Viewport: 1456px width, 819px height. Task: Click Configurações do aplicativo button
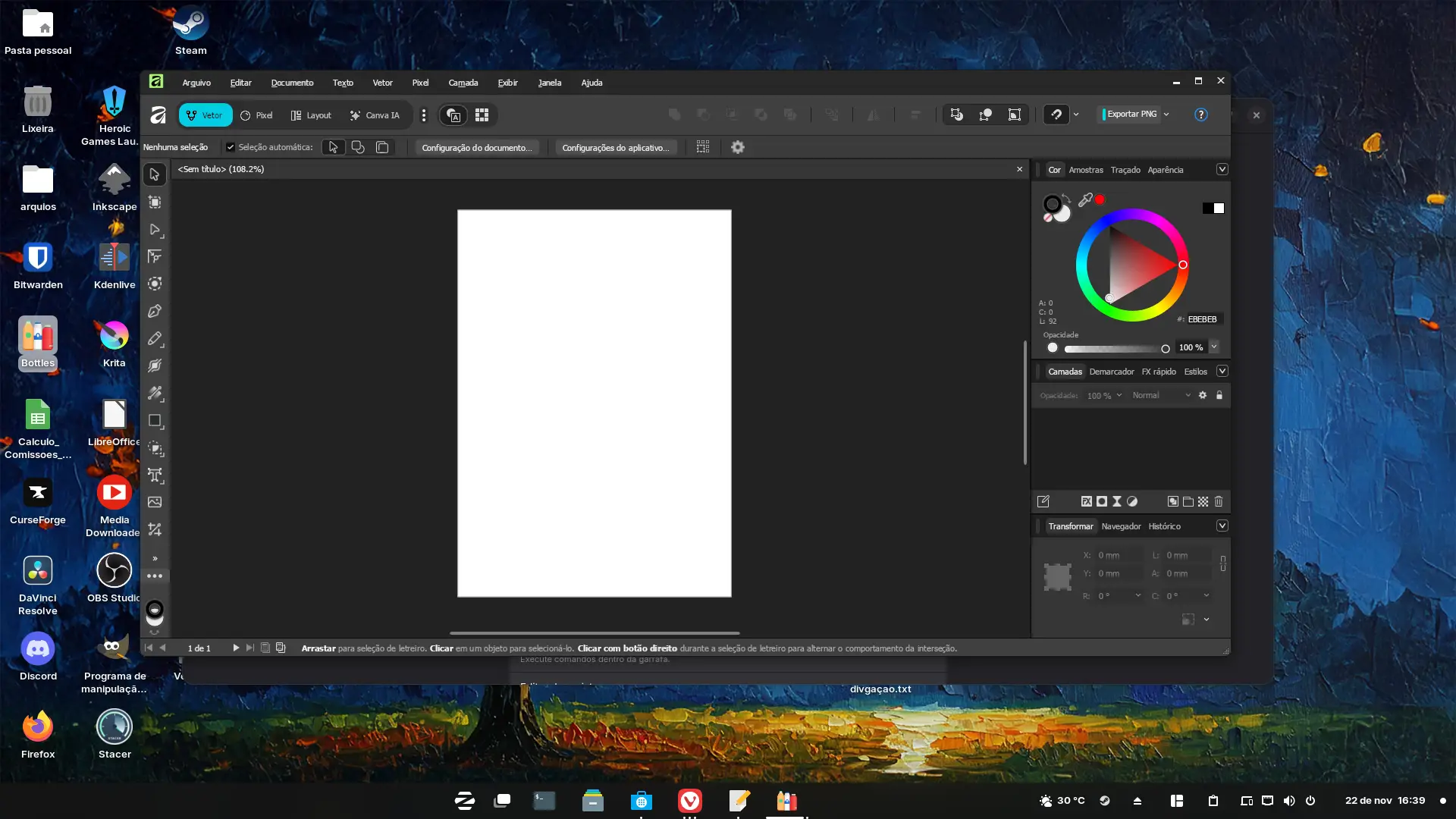point(616,147)
